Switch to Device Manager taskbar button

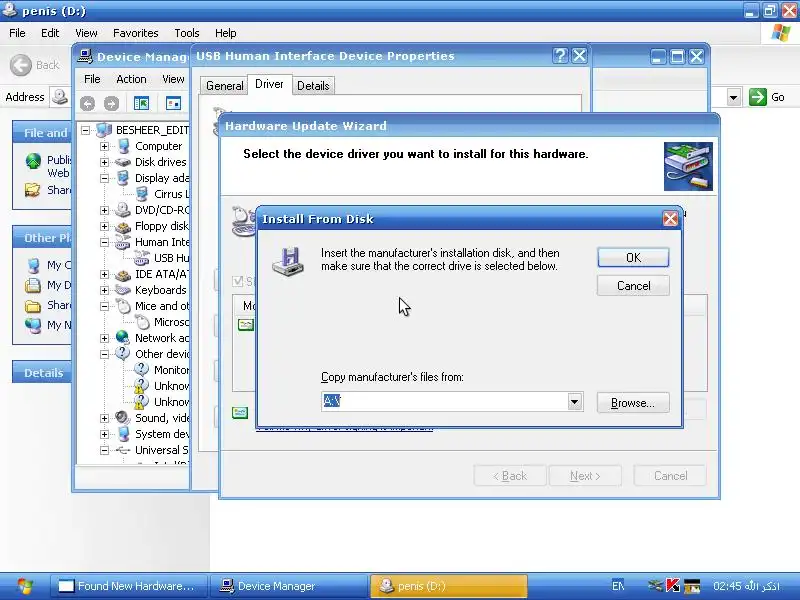click(289, 586)
